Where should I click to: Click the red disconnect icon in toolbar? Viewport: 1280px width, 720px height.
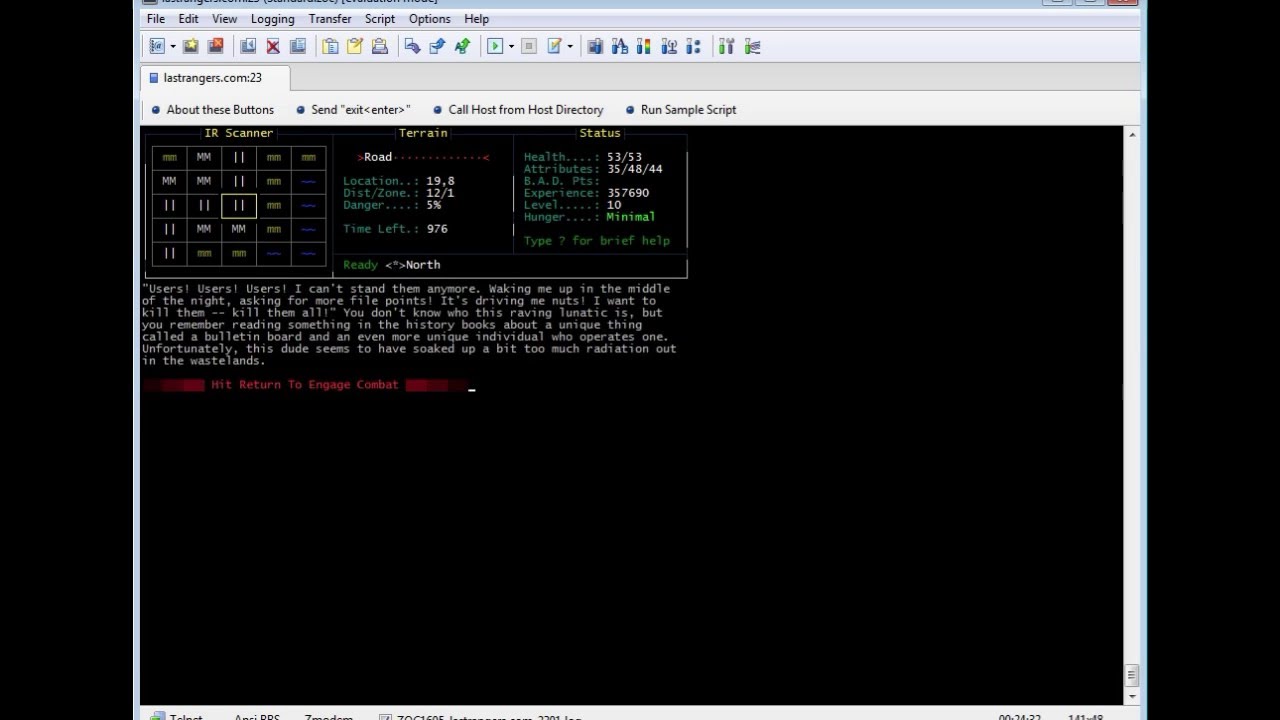tap(215, 46)
